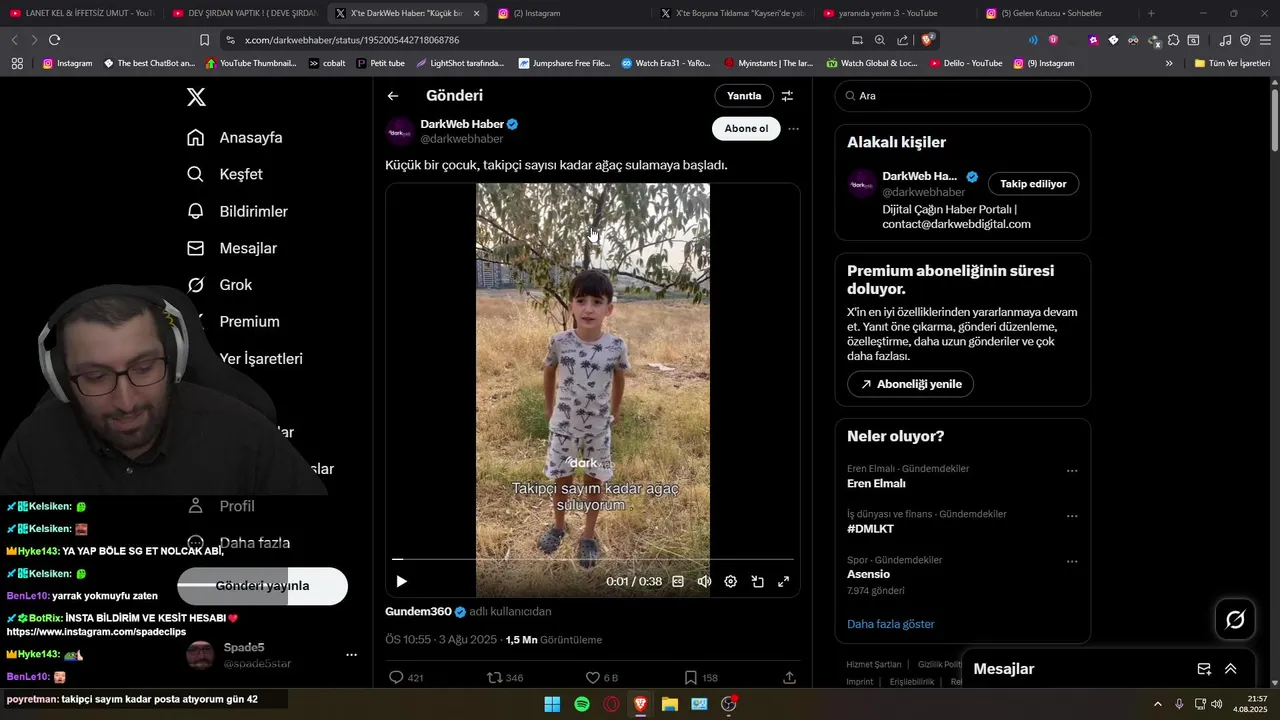Click the X logo in sidebar
Image resolution: width=1280 pixels, height=720 pixels.
point(196,97)
